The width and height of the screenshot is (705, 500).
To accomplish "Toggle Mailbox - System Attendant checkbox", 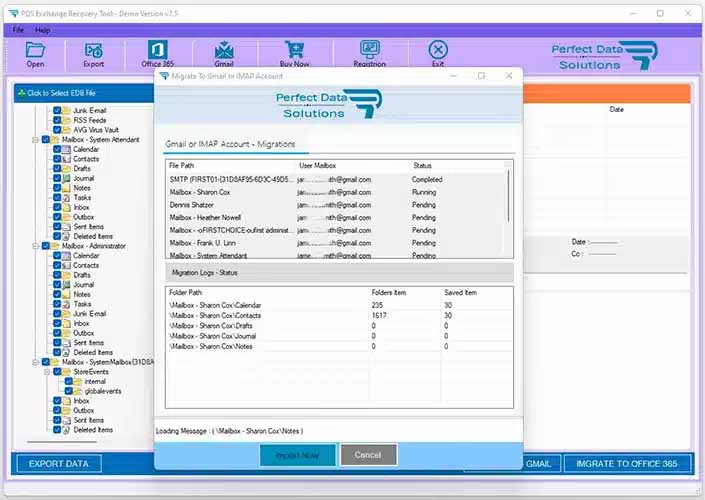I will click(x=46, y=139).
